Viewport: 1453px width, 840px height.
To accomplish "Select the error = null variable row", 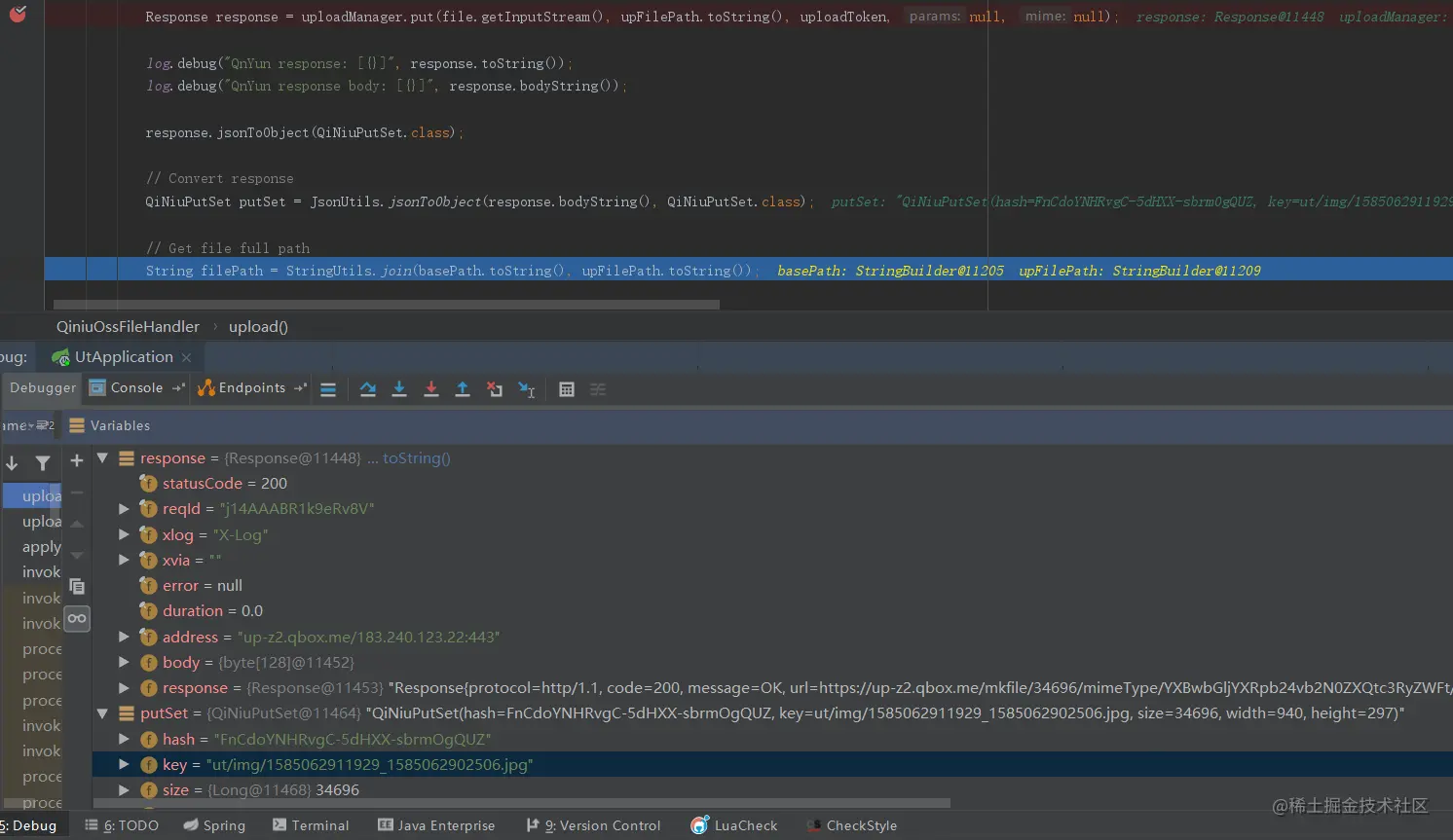I will point(772,585).
